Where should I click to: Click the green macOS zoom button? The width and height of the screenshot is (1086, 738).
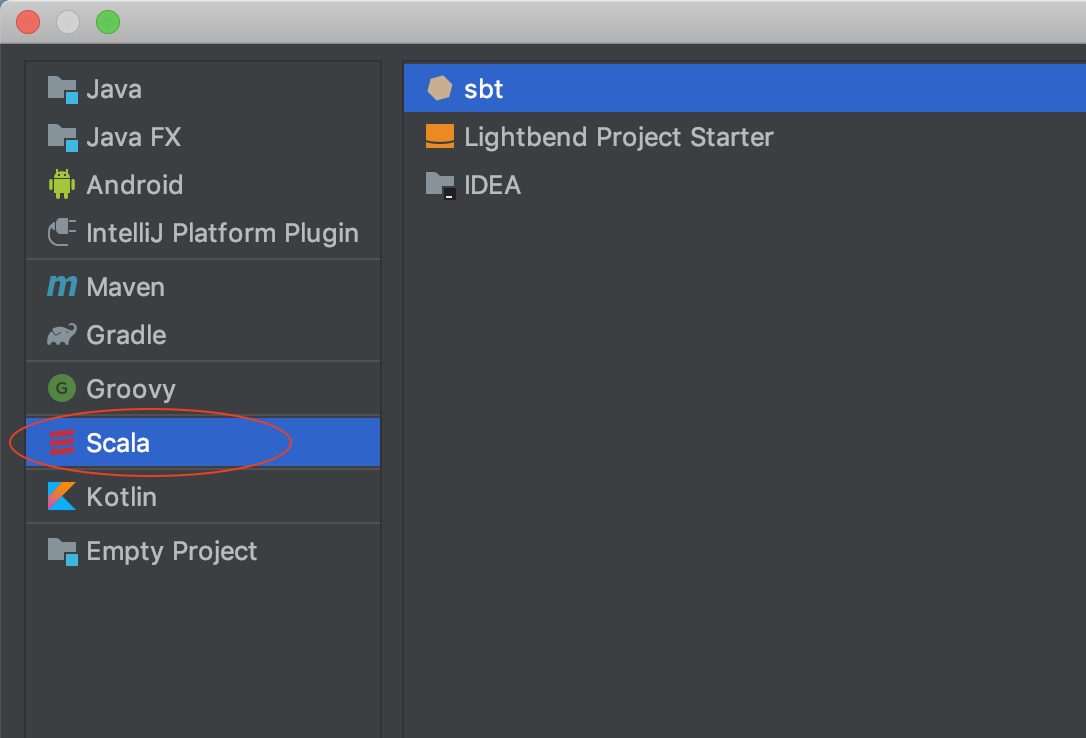107,22
